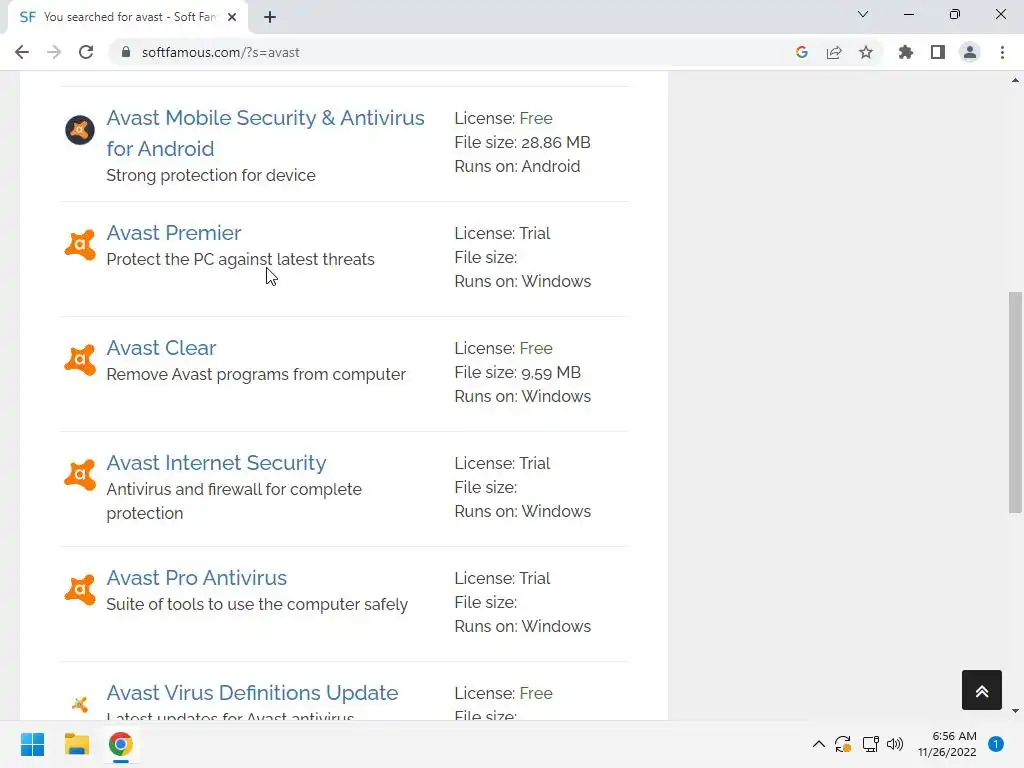Screen dimensions: 1024x768
Task: Open File Explorer from the taskbar
Action: tap(77, 744)
